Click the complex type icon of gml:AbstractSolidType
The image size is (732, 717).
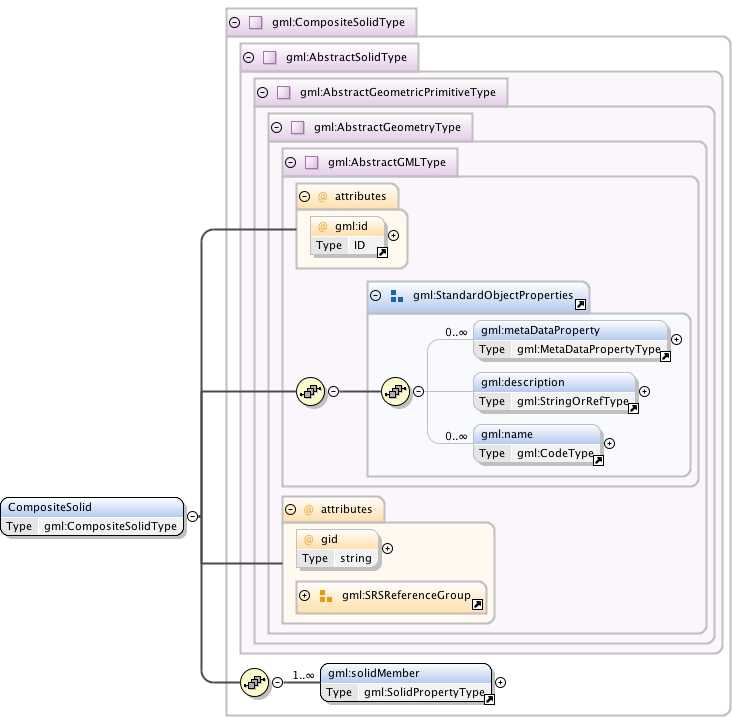269,57
